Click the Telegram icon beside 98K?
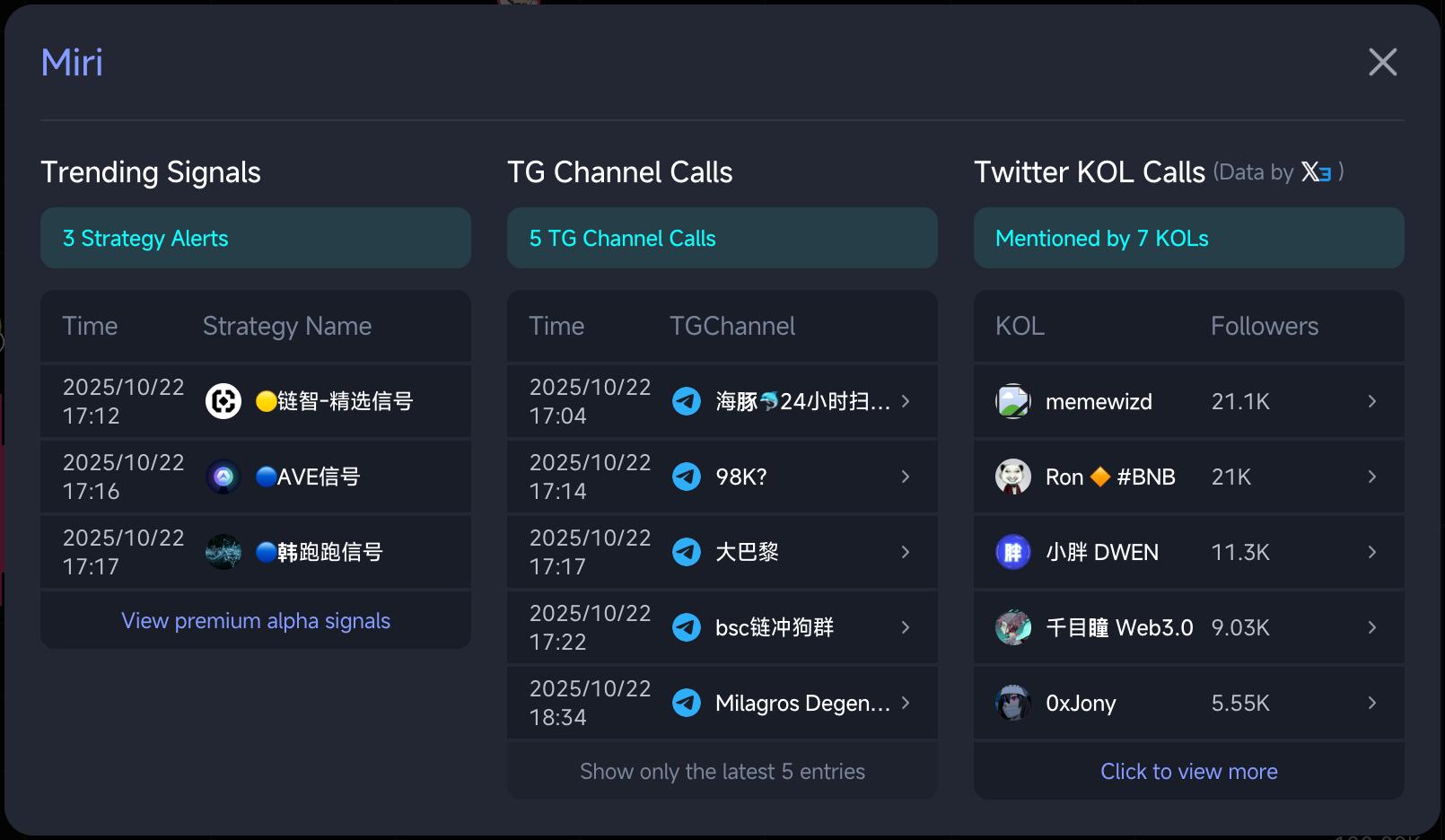Image resolution: width=1445 pixels, height=840 pixels. pos(687,477)
